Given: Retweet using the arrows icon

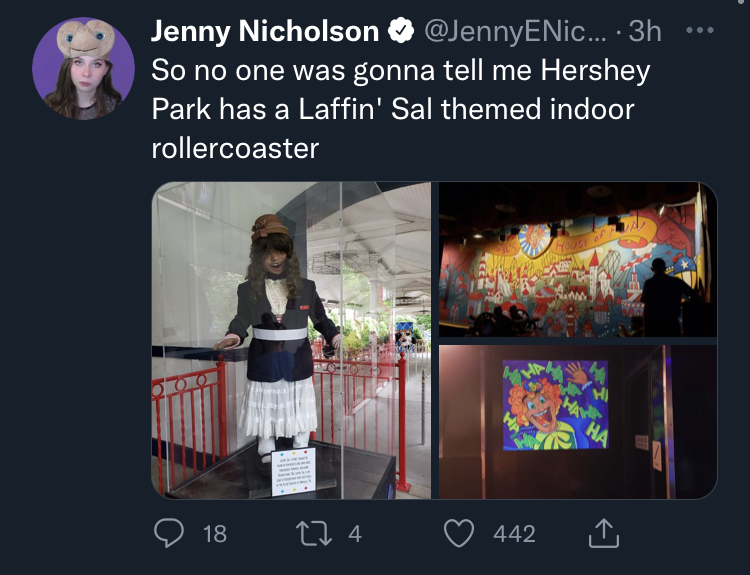Looking at the screenshot, I should coord(314,533).
